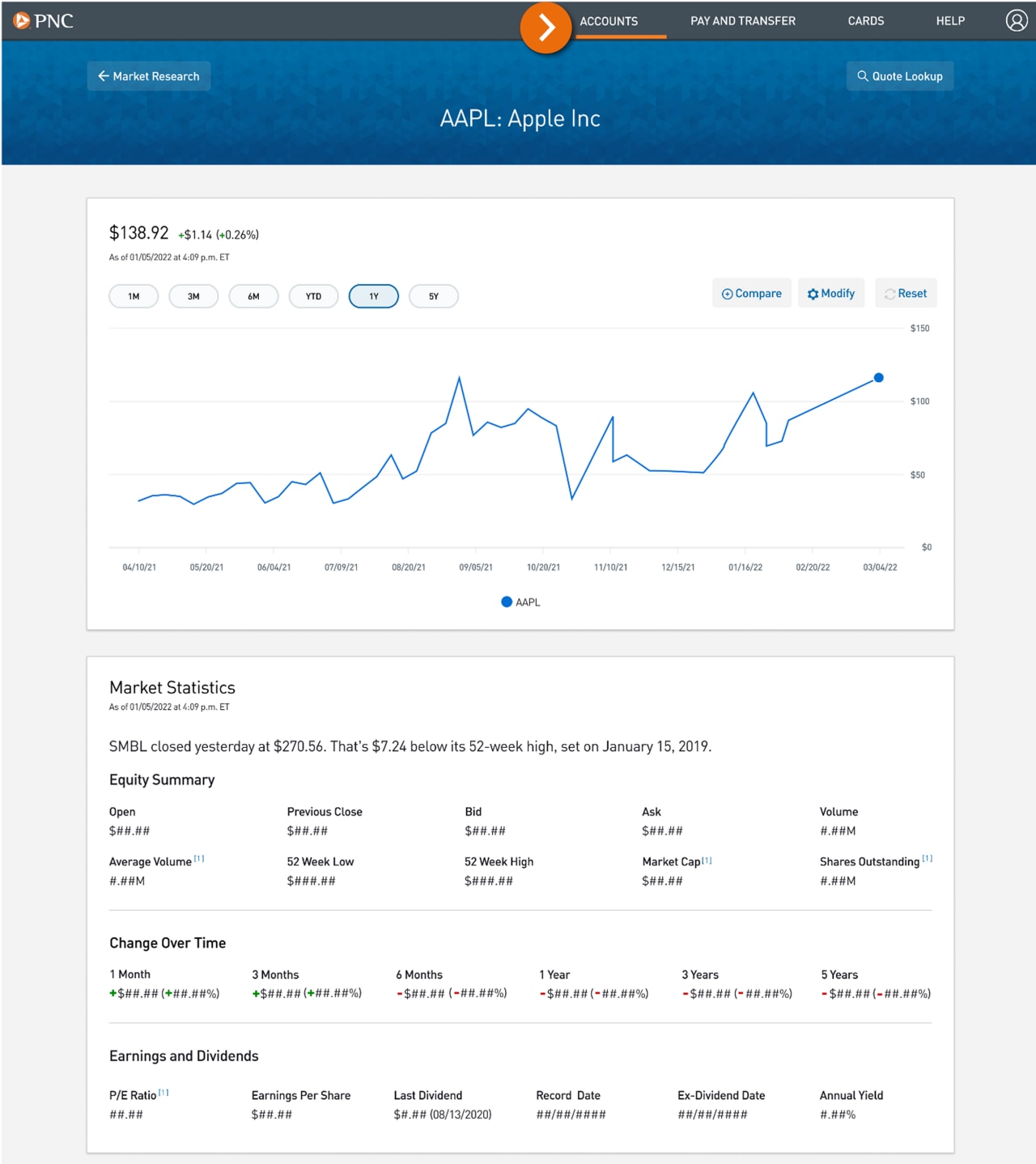This screenshot has width=1036, height=1164.
Task: Click the Modify gear icon
Action: pyautogui.click(x=813, y=293)
